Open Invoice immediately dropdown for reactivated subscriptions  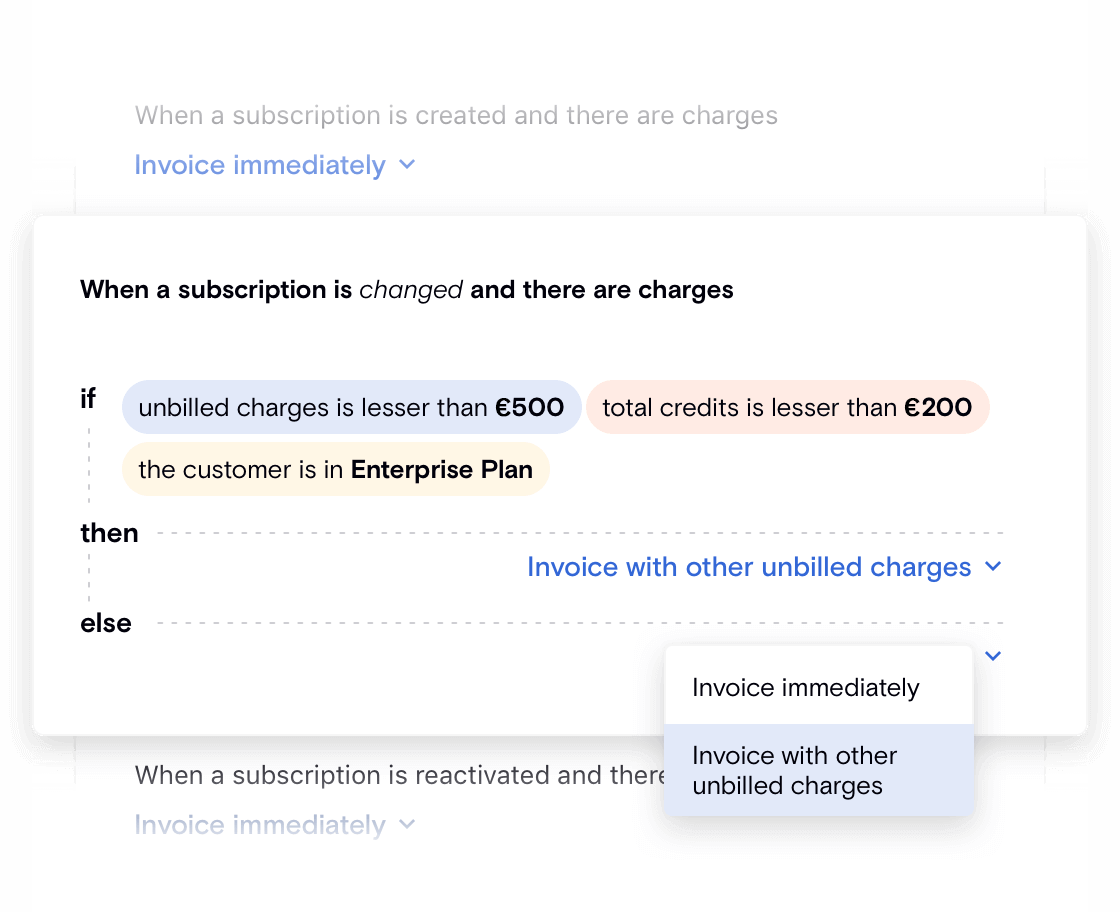click(260, 825)
